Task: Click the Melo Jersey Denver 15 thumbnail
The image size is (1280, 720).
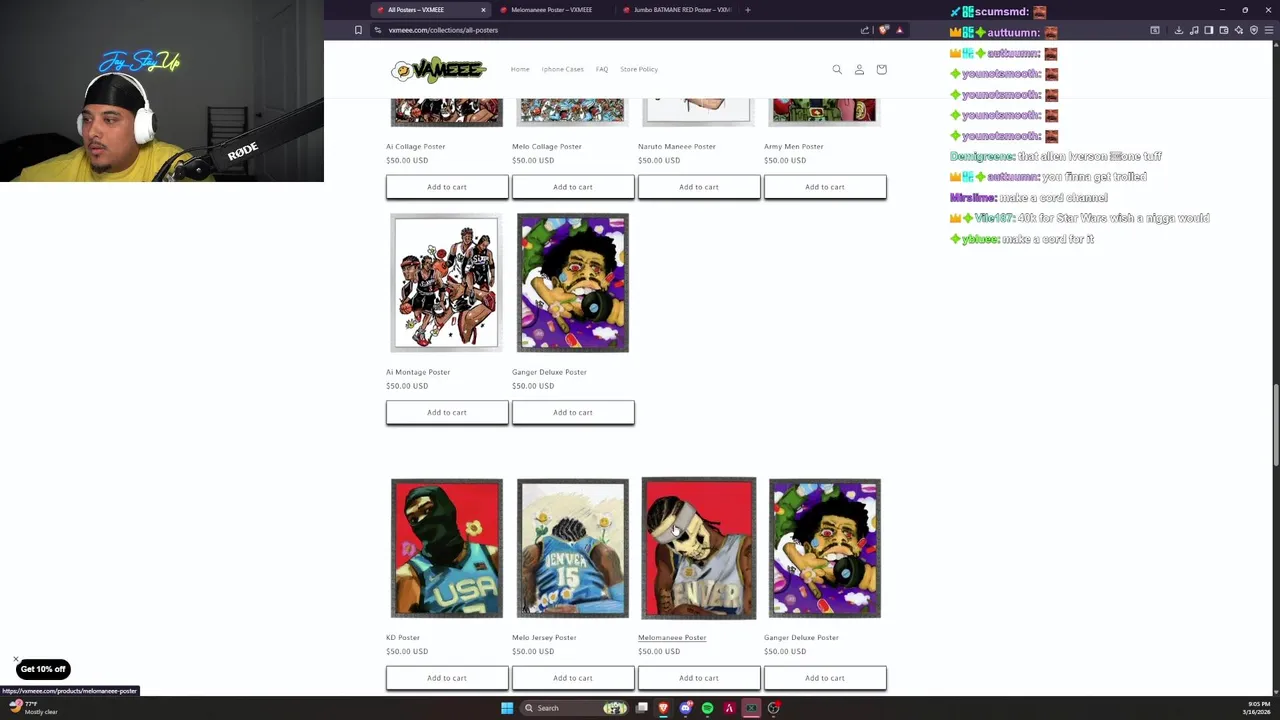Action: pyautogui.click(x=573, y=548)
